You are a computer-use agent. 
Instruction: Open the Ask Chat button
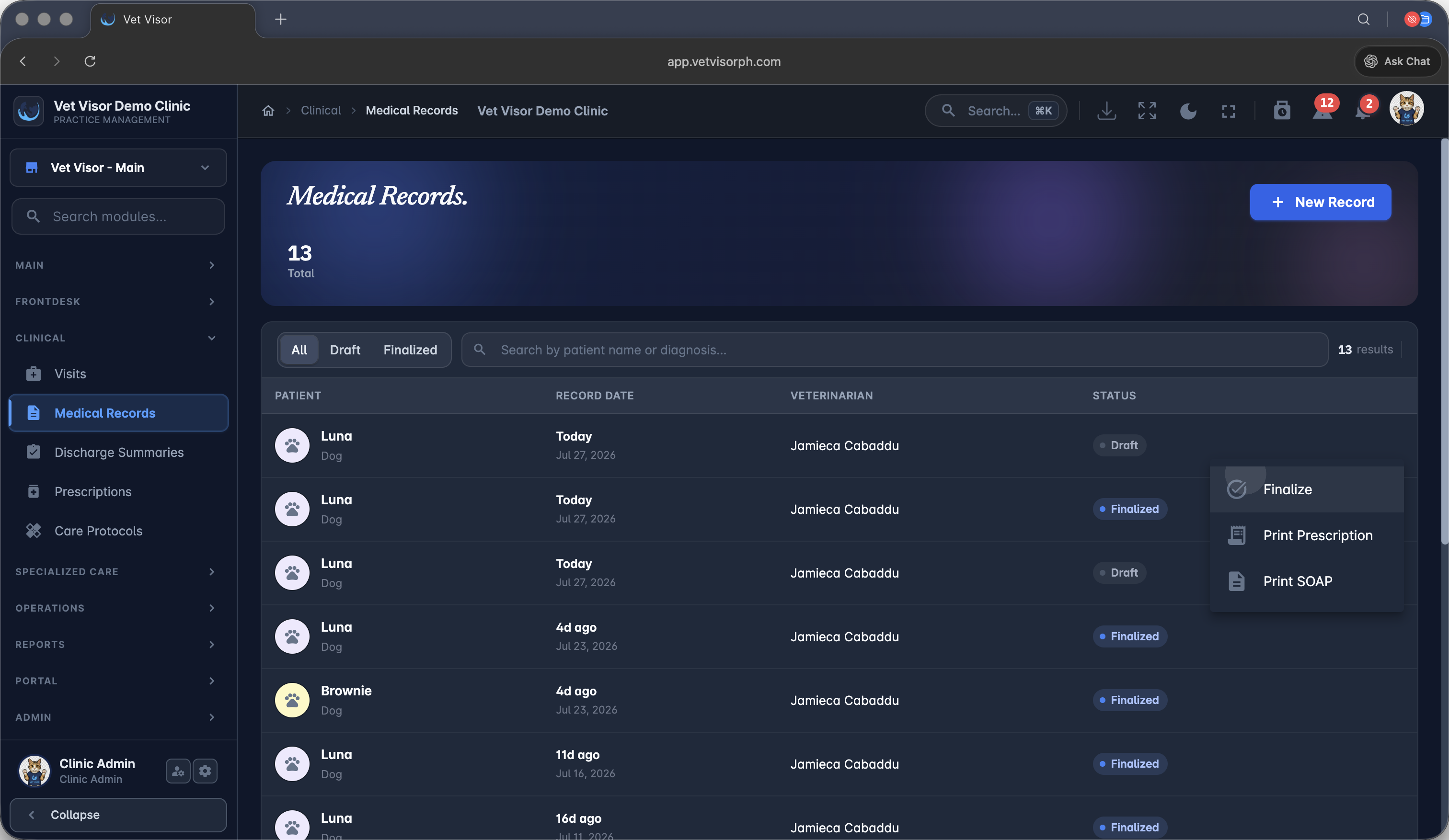coord(1397,61)
